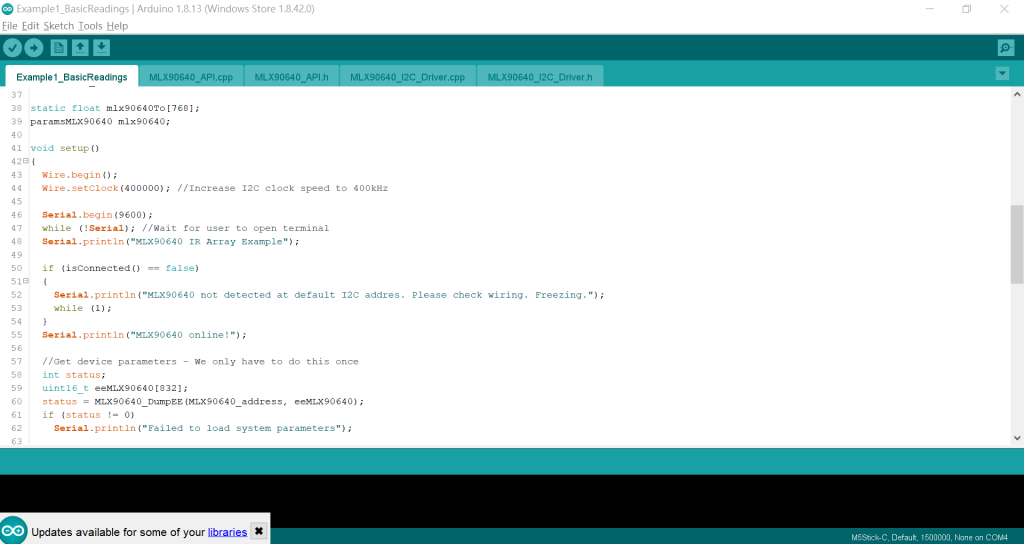Open the File menu

pos(9,26)
